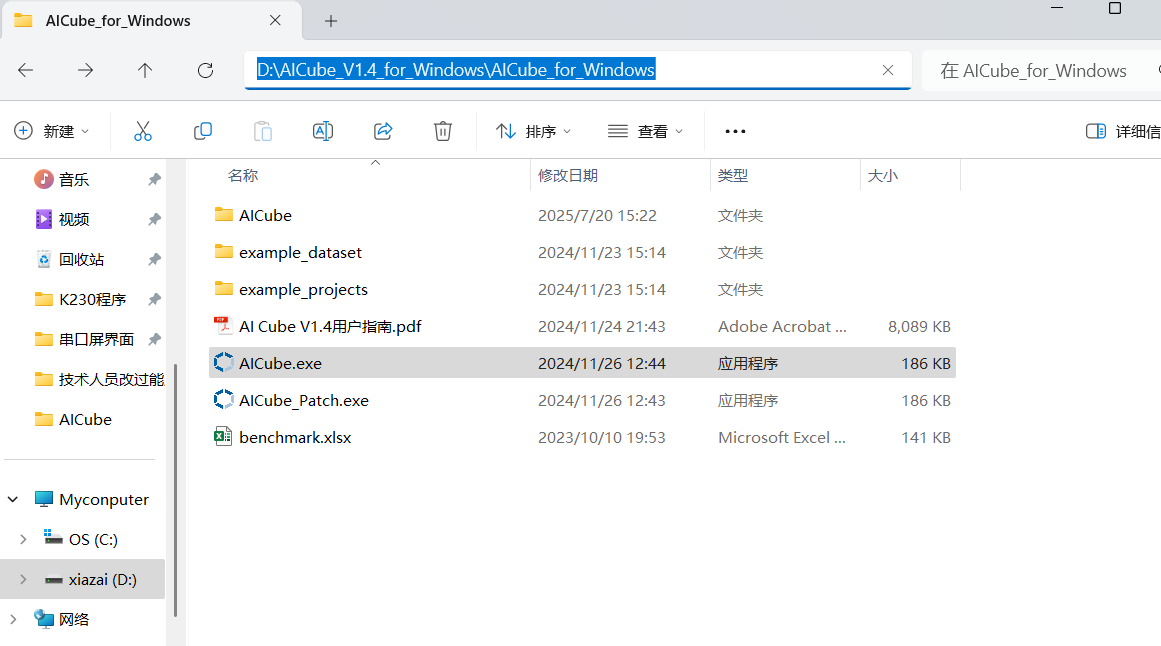Image resolution: width=1161 pixels, height=646 pixels.
Task: Go back to previous folder
Action: tap(26, 70)
